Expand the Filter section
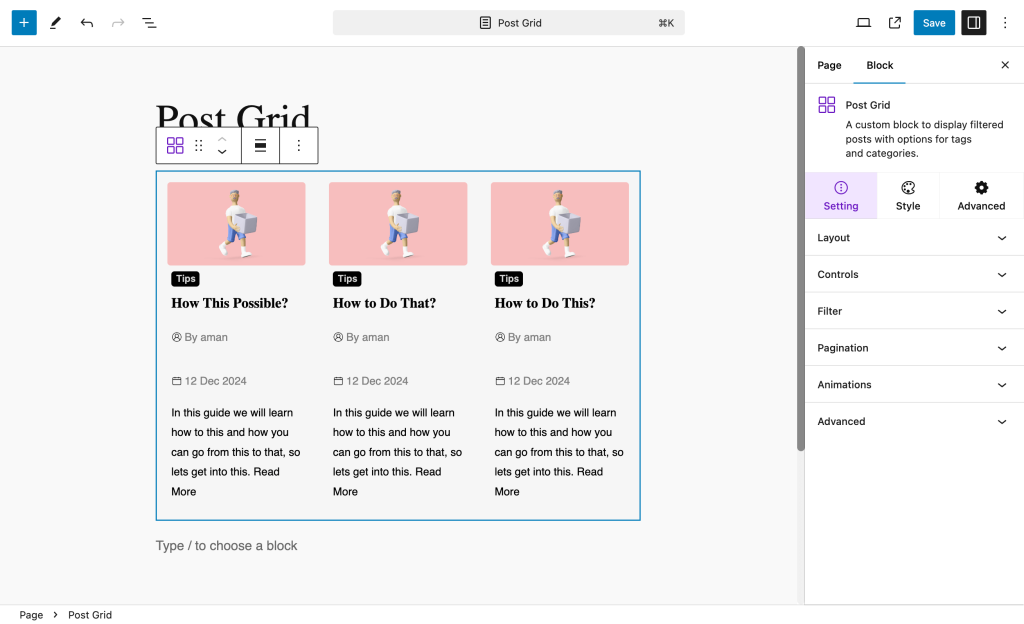 [913, 311]
